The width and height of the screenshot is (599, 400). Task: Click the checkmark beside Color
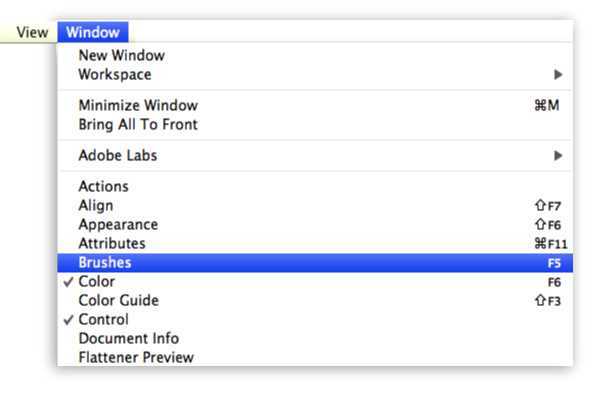click(68, 282)
